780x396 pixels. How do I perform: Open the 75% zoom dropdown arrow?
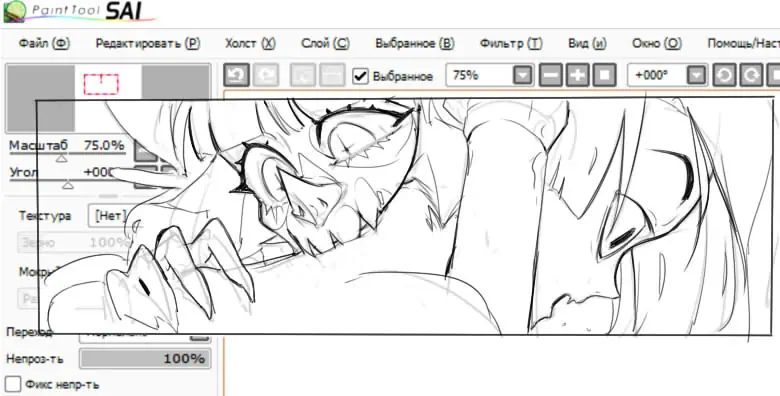click(x=522, y=76)
